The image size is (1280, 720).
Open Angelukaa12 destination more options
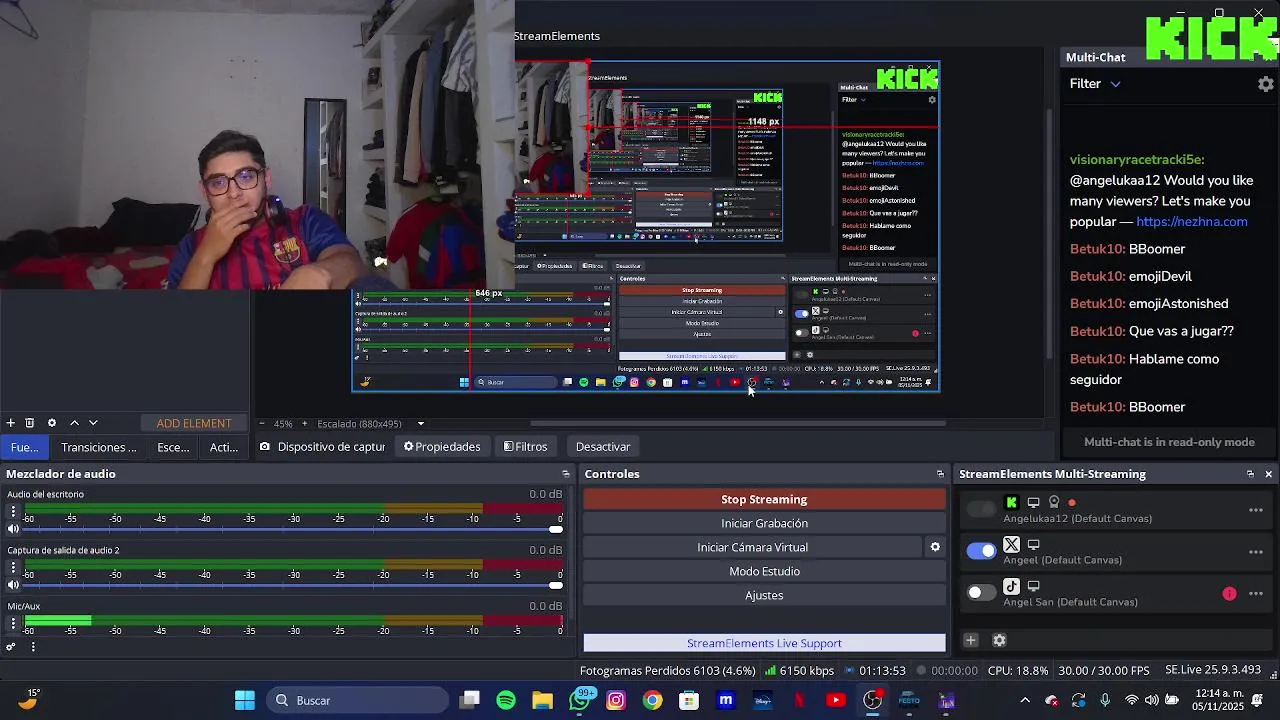pos(1256,510)
